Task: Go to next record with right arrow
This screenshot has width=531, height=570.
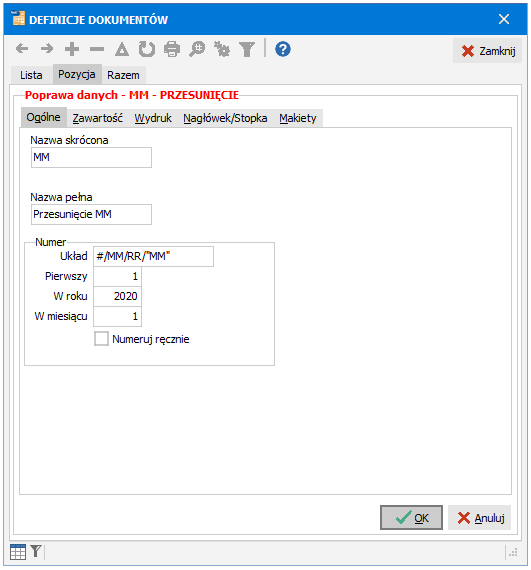Action: (x=47, y=49)
